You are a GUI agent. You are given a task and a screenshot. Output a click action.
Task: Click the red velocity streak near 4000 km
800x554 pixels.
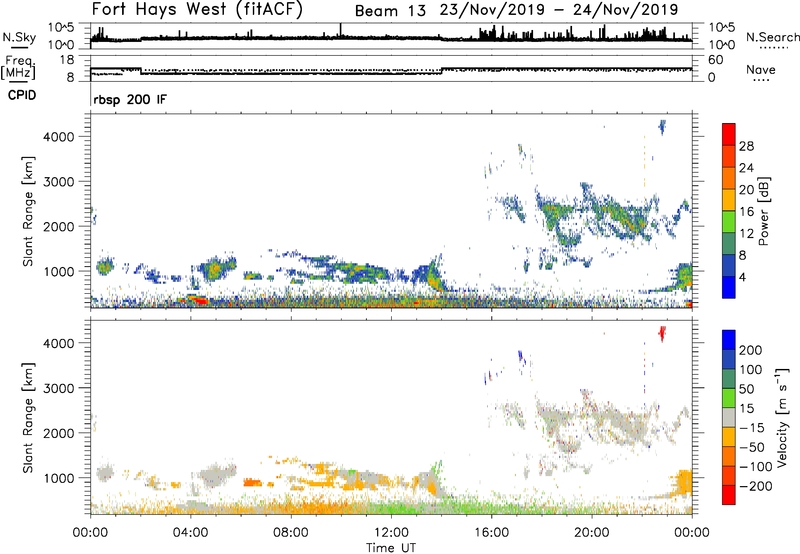(662, 333)
